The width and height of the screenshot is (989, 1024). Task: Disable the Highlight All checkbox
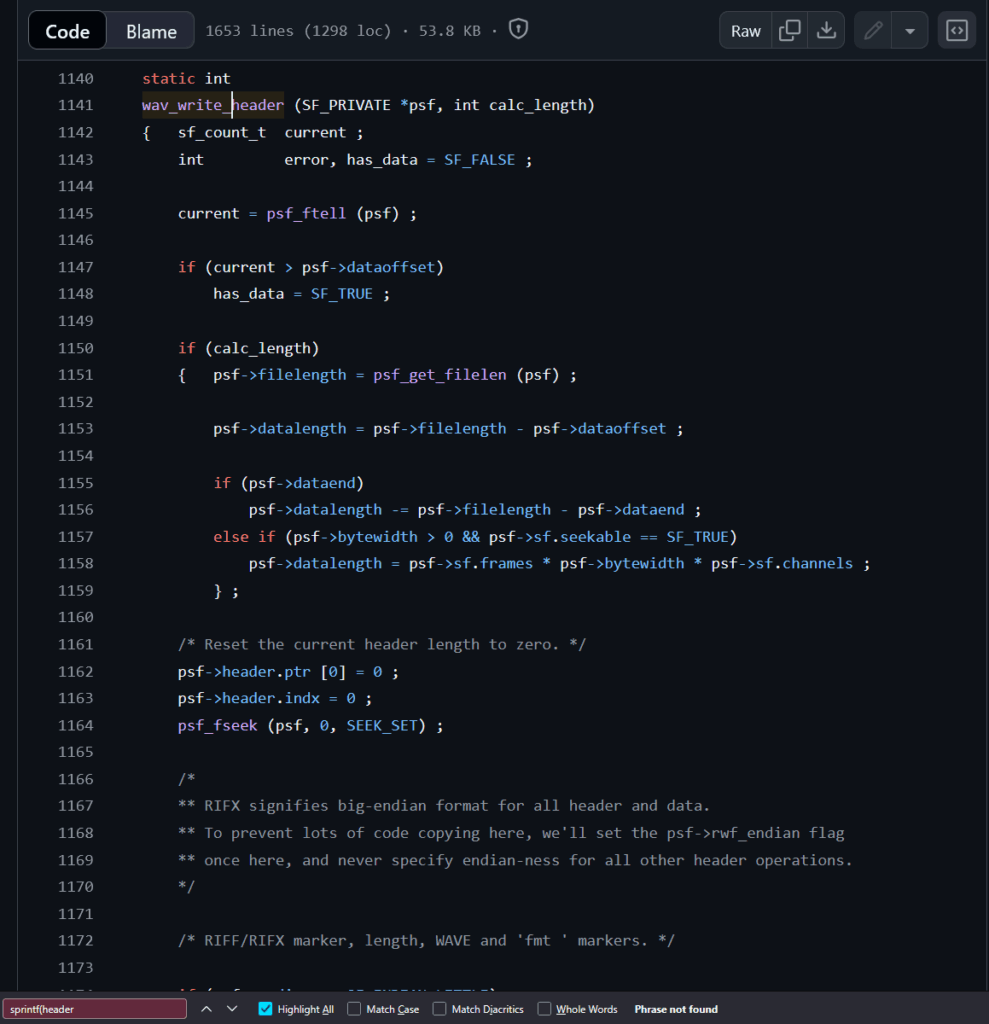(x=265, y=1009)
